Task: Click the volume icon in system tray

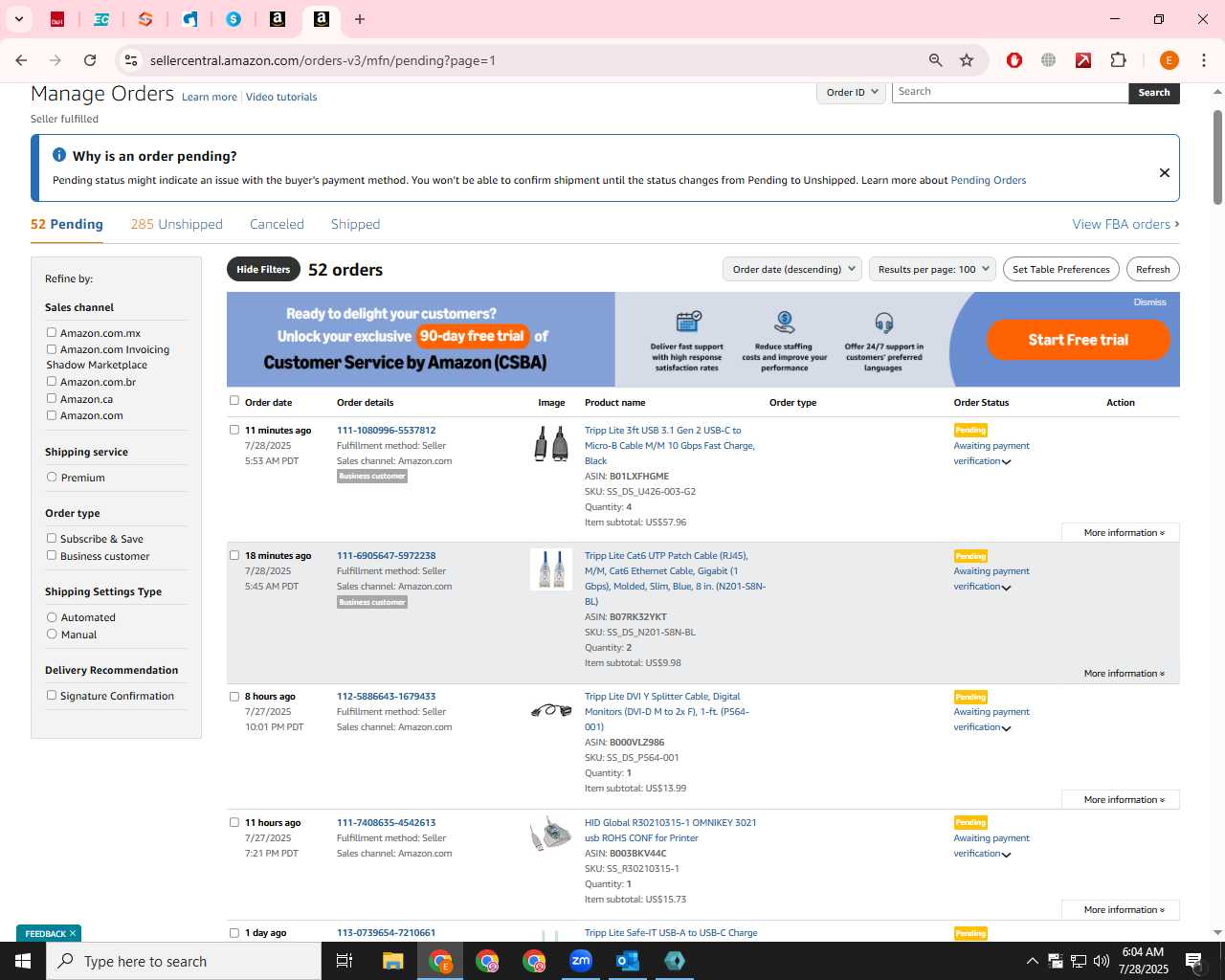Action: tap(1101, 961)
